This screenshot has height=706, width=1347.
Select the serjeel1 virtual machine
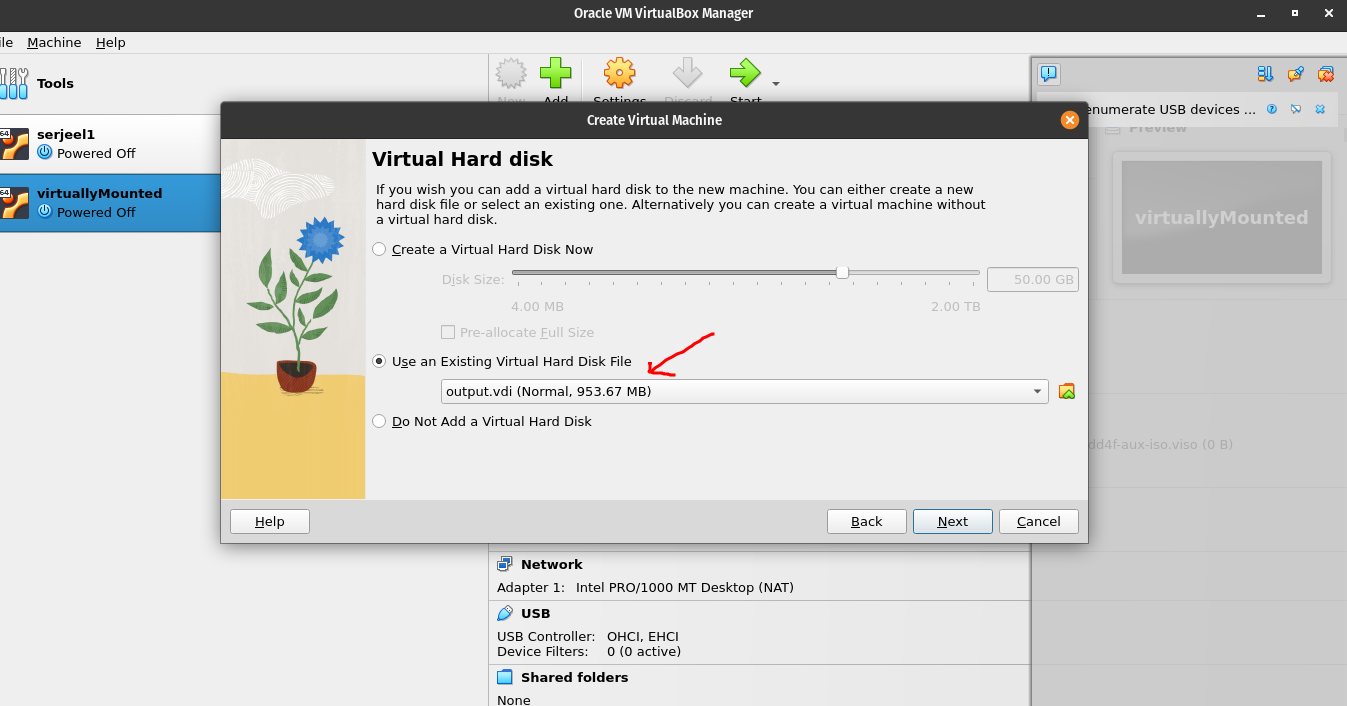tap(110, 143)
